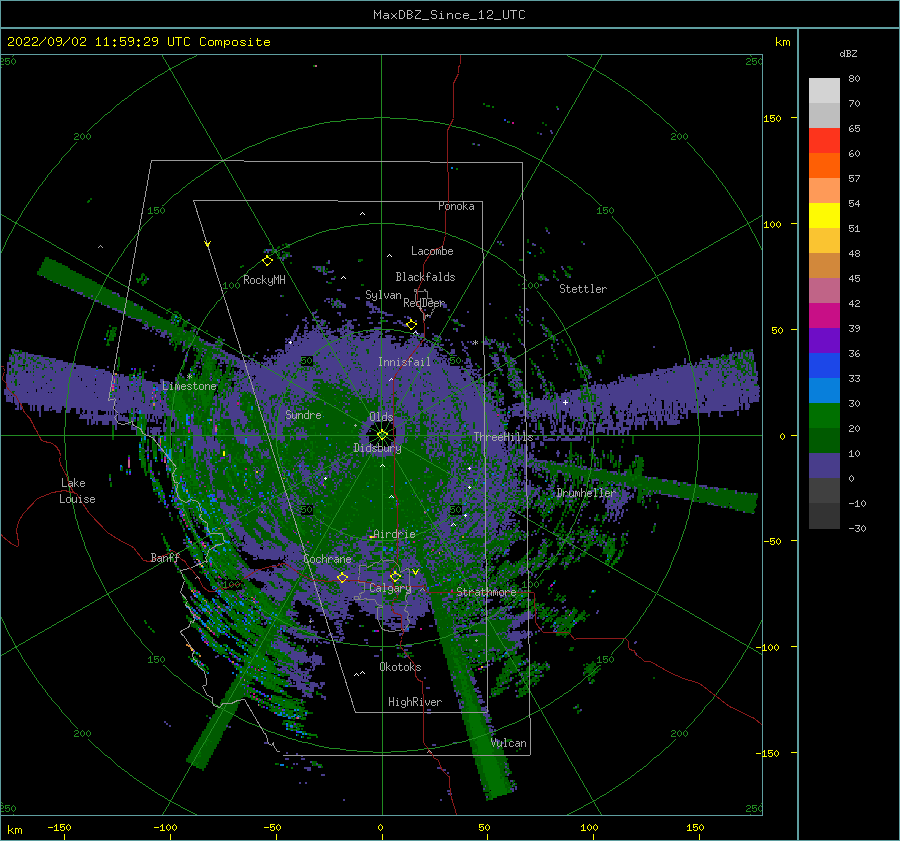The height and width of the screenshot is (841, 900).
Task: Click the Airdrie city label
Action: (394, 534)
